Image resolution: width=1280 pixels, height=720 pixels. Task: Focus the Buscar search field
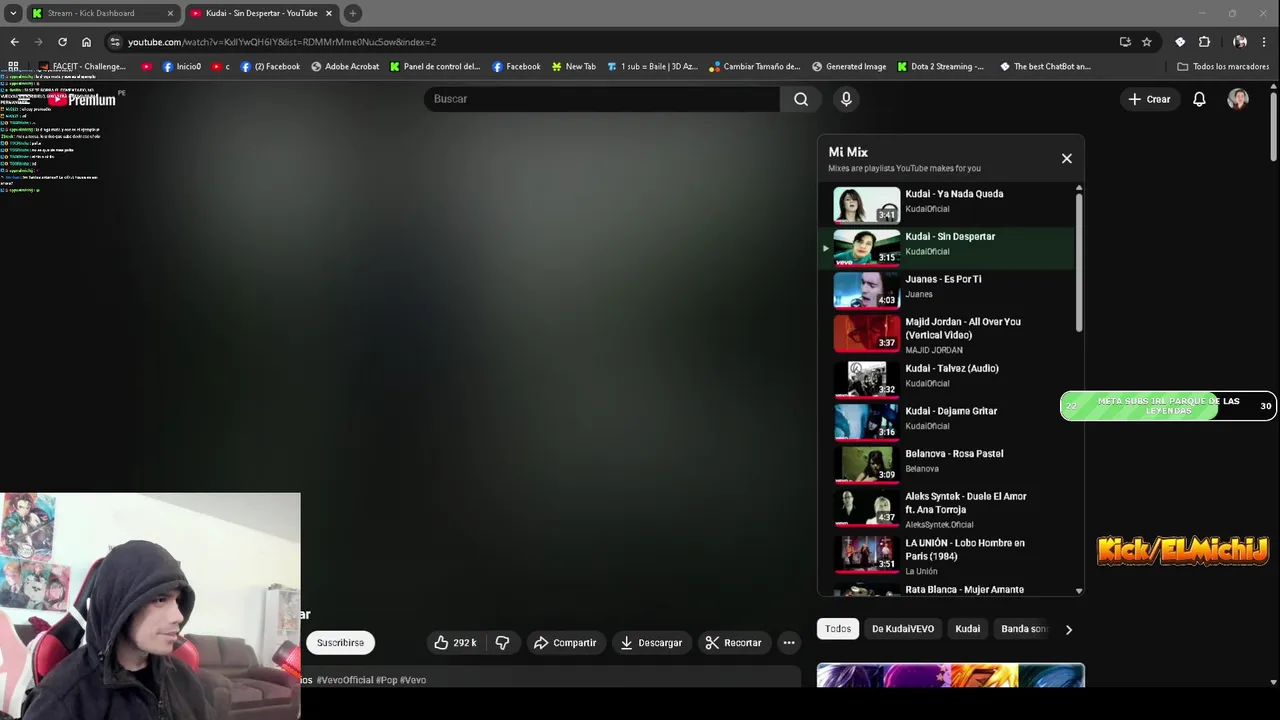602,99
